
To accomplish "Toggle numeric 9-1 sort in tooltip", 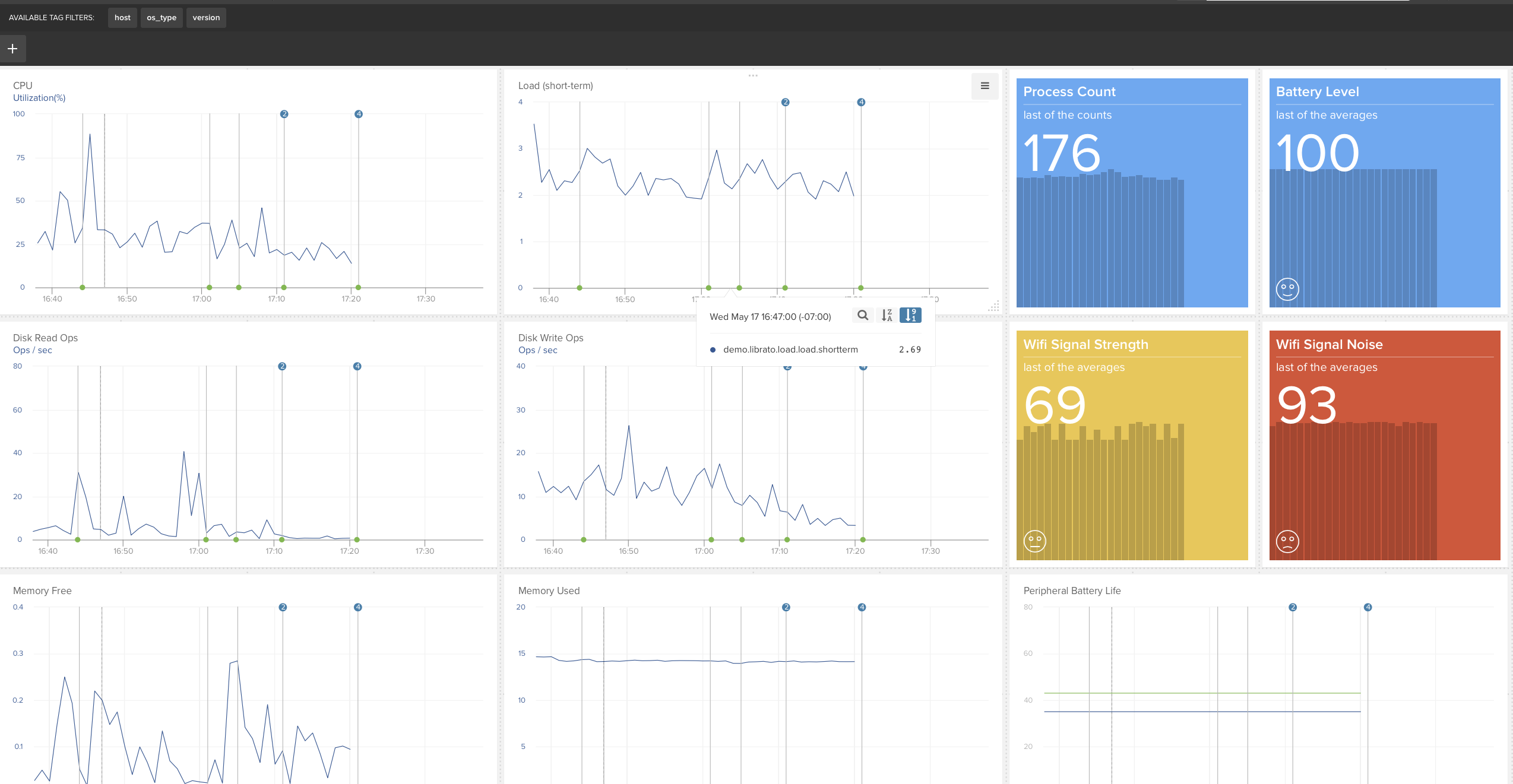I will (x=910, y=315).
